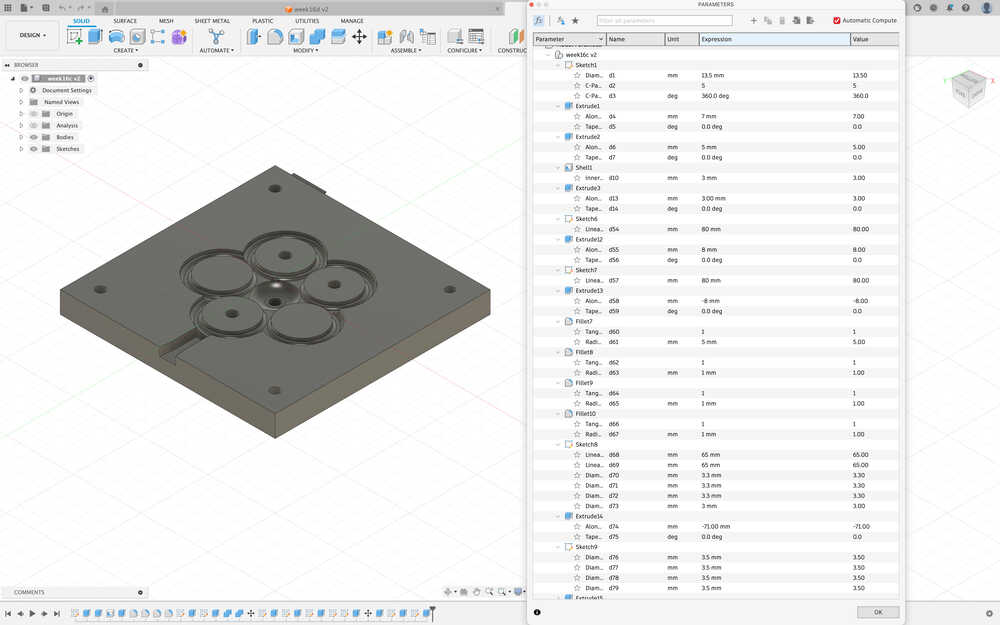Switch to the MESH tab

166,21
